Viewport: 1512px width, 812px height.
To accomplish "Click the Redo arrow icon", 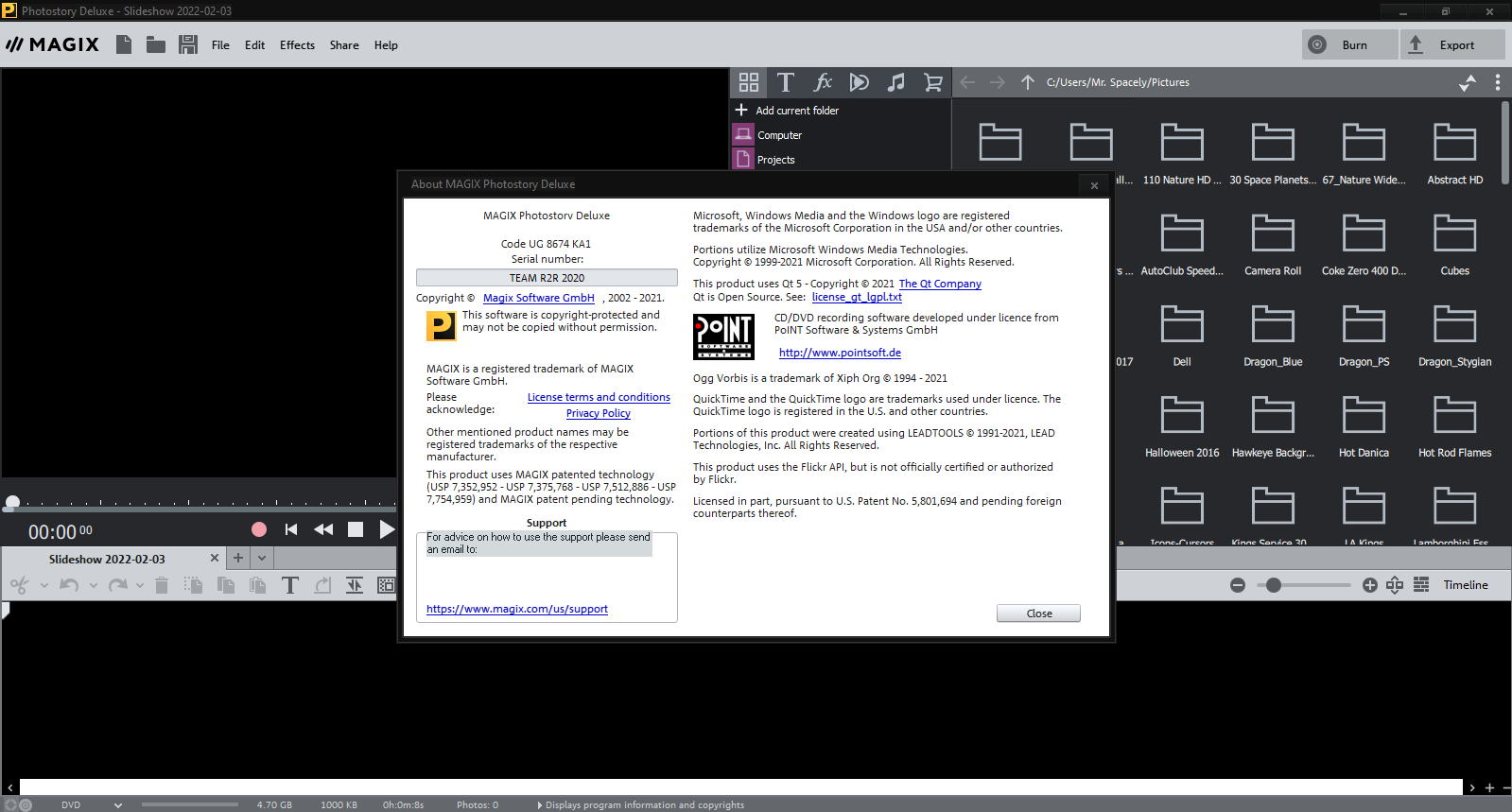I will (x=117, y=585).
